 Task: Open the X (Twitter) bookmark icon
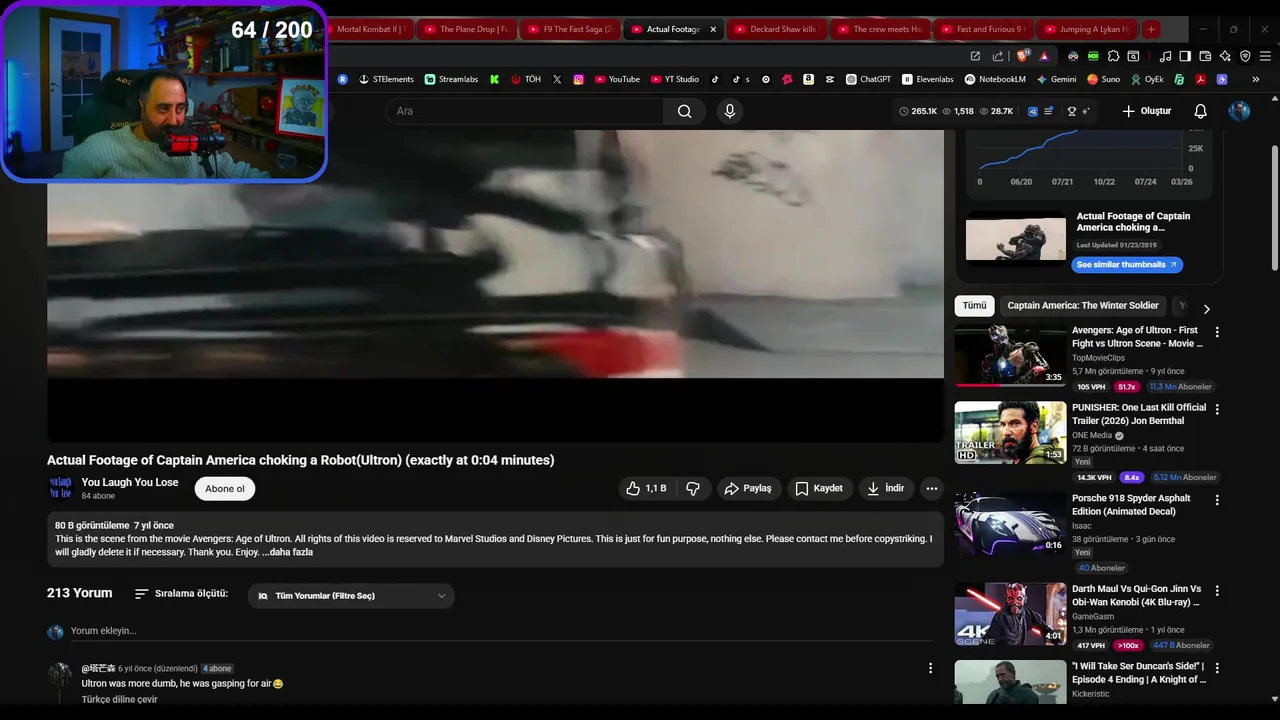point(557,79)
